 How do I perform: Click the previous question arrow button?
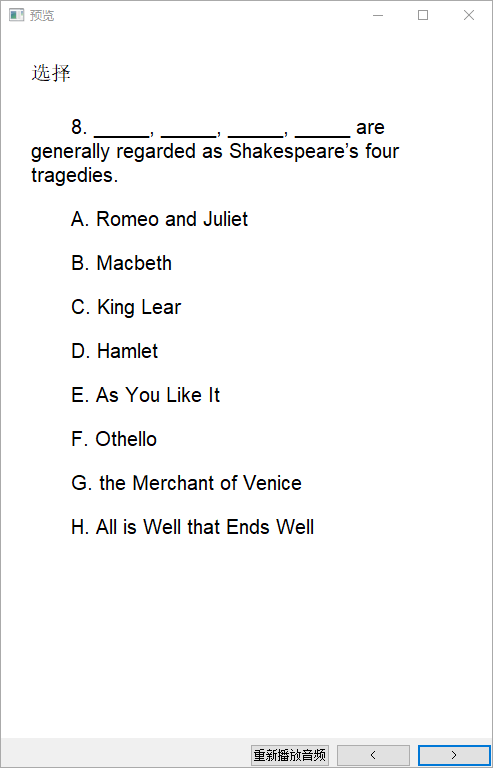pos(373,755)
